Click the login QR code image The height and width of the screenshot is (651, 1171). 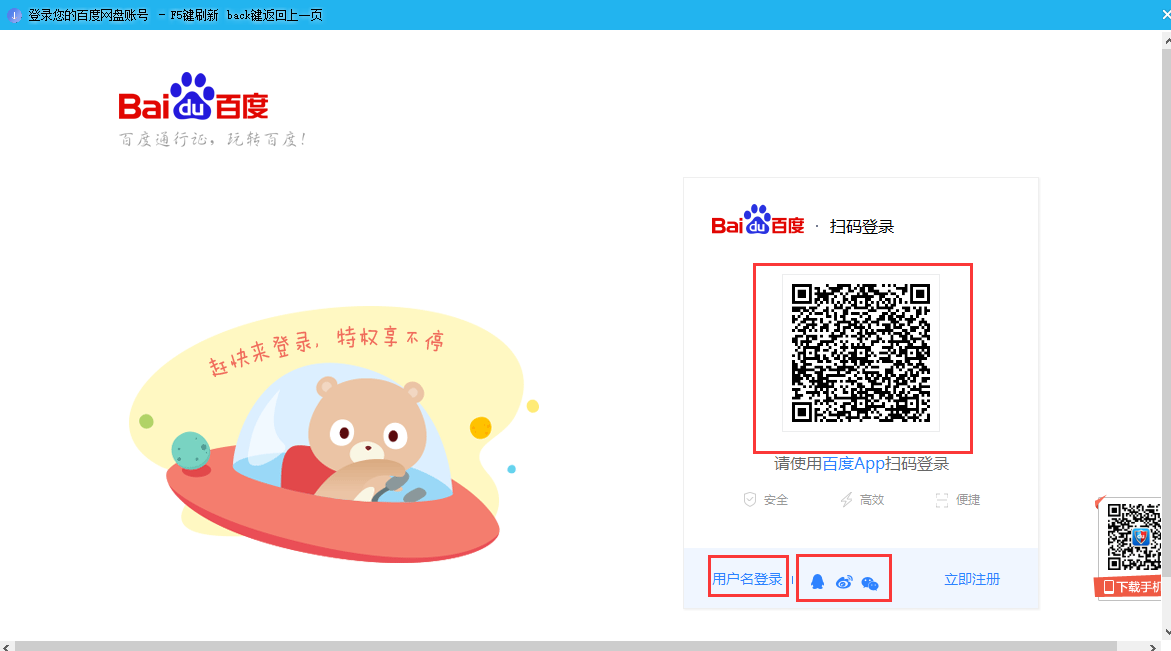point(861,353)
